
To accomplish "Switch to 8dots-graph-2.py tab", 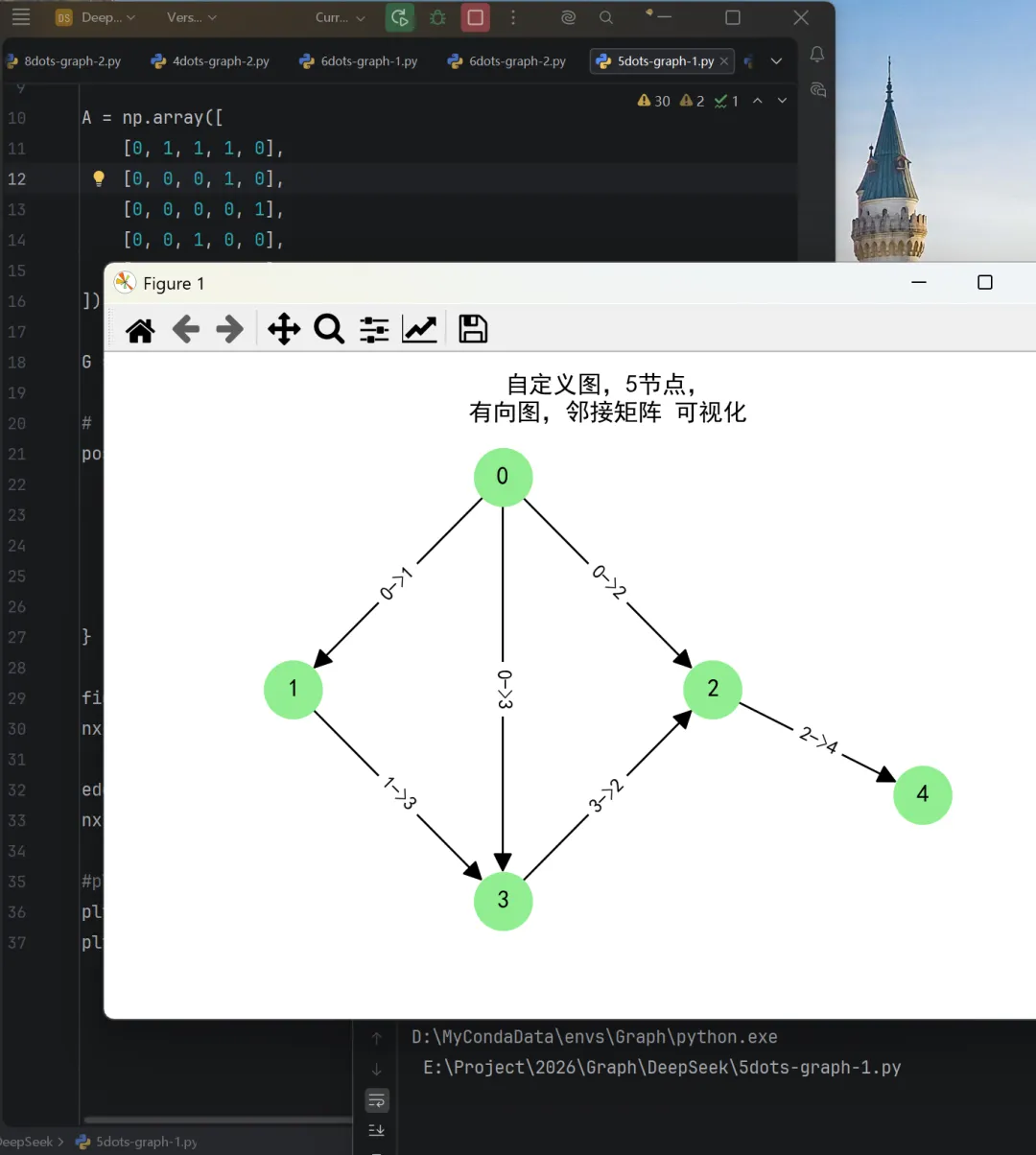I will [63, 60].
